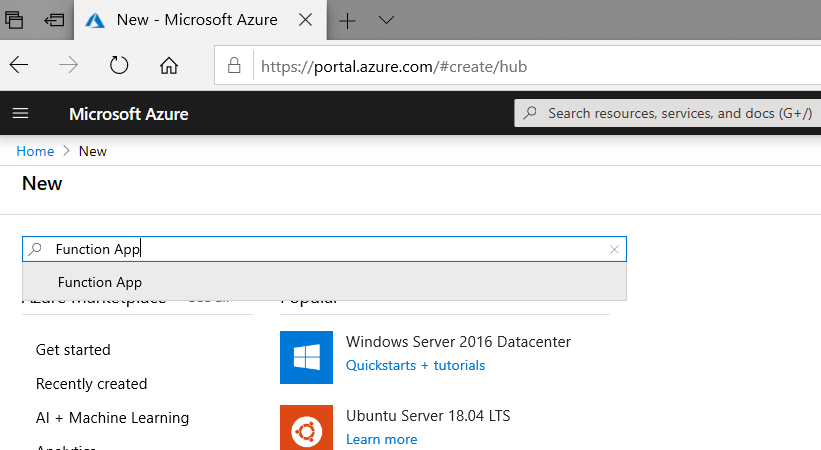Go to browser home page icon
The height and width of the screenshot is (450, 821).
(x=169, y=65)
